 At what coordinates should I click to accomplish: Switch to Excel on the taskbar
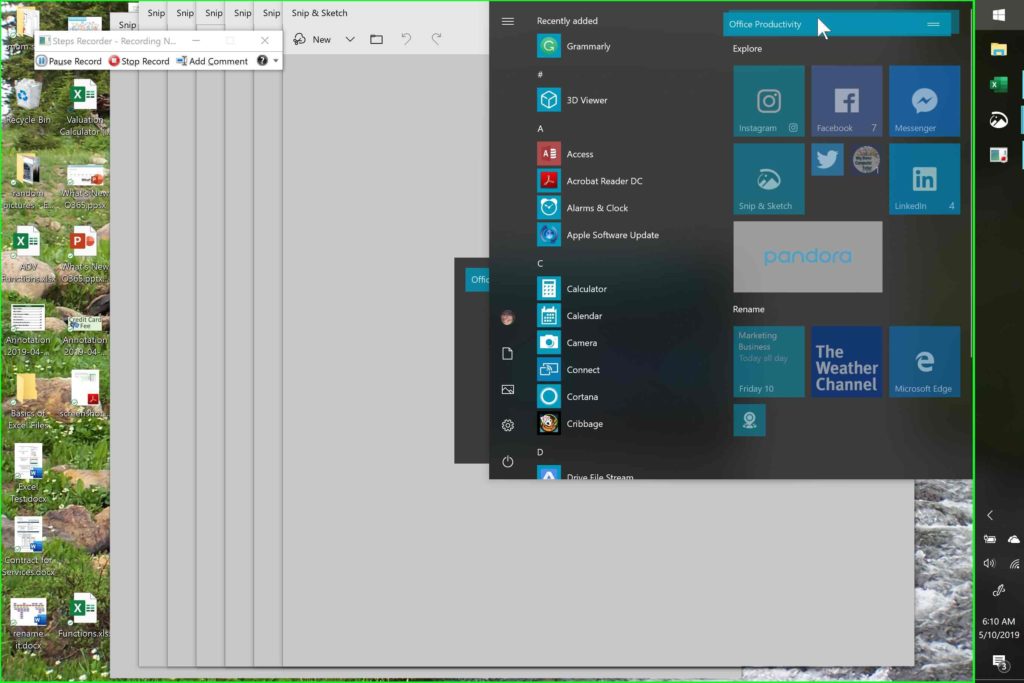[999, 84]
